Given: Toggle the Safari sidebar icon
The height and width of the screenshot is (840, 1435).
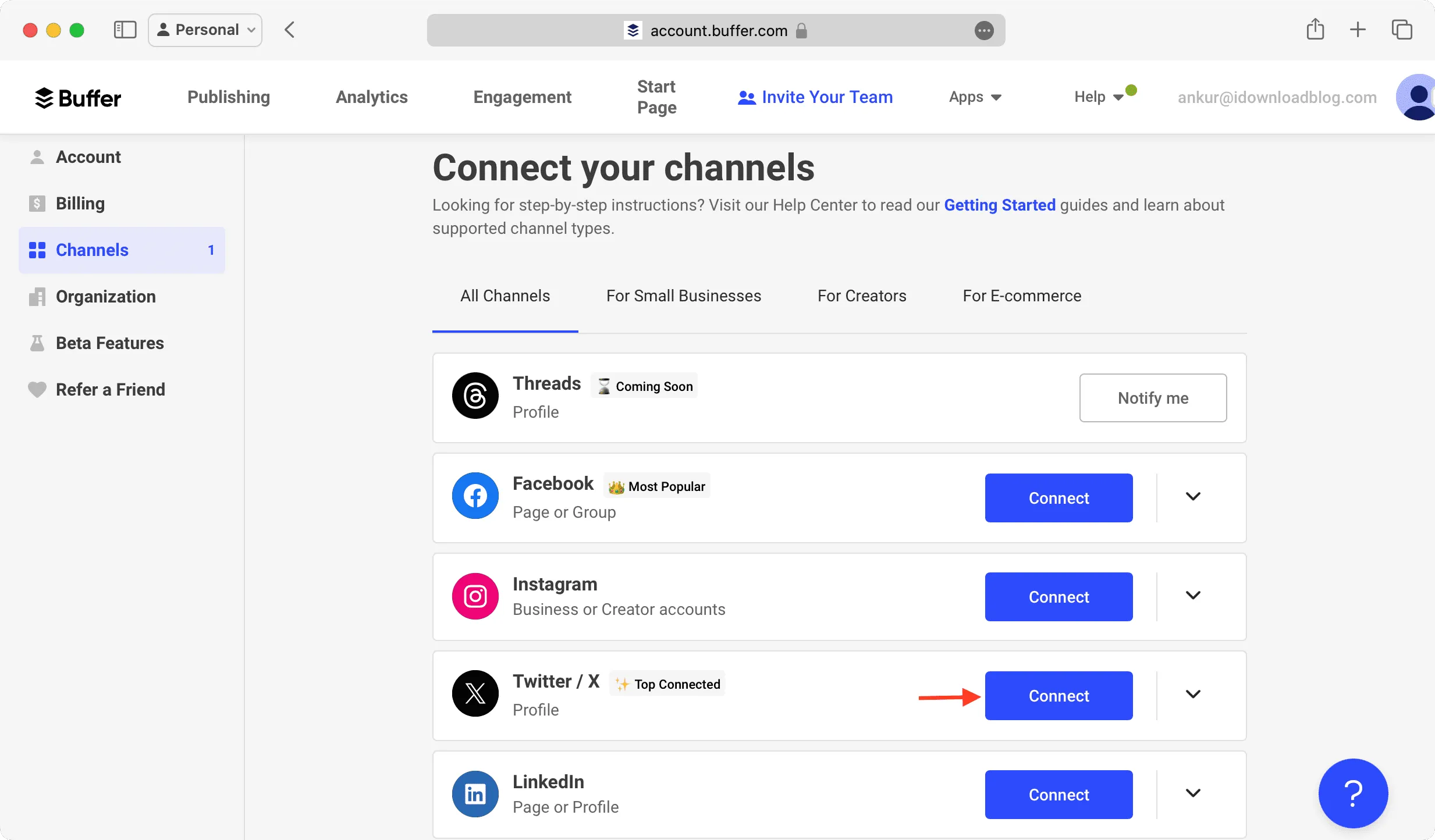Looking at the screenshot, I should coord(125,30).
